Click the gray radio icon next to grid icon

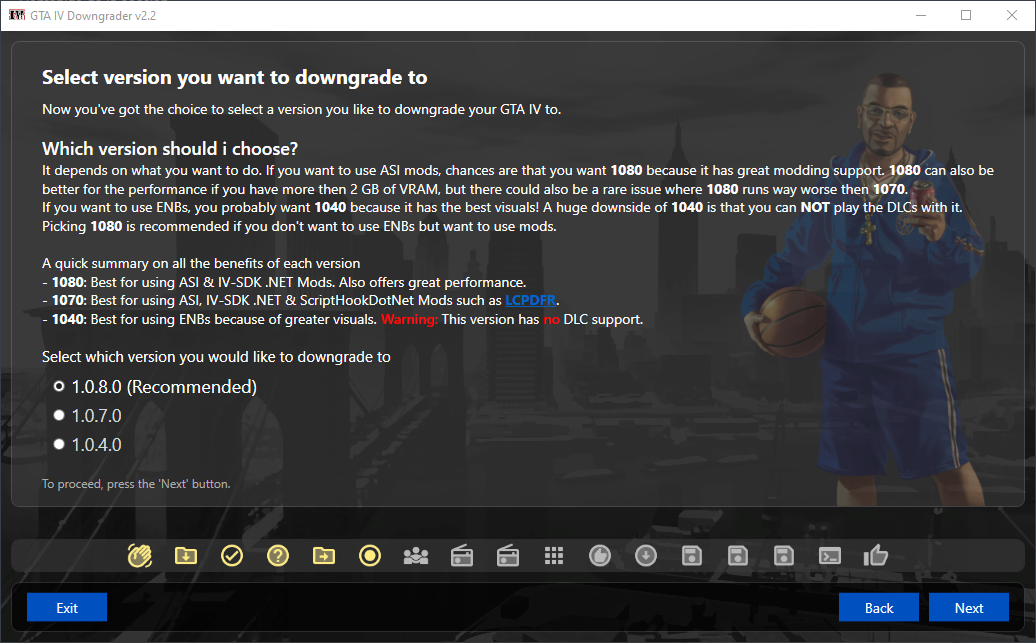pos(508,556)
